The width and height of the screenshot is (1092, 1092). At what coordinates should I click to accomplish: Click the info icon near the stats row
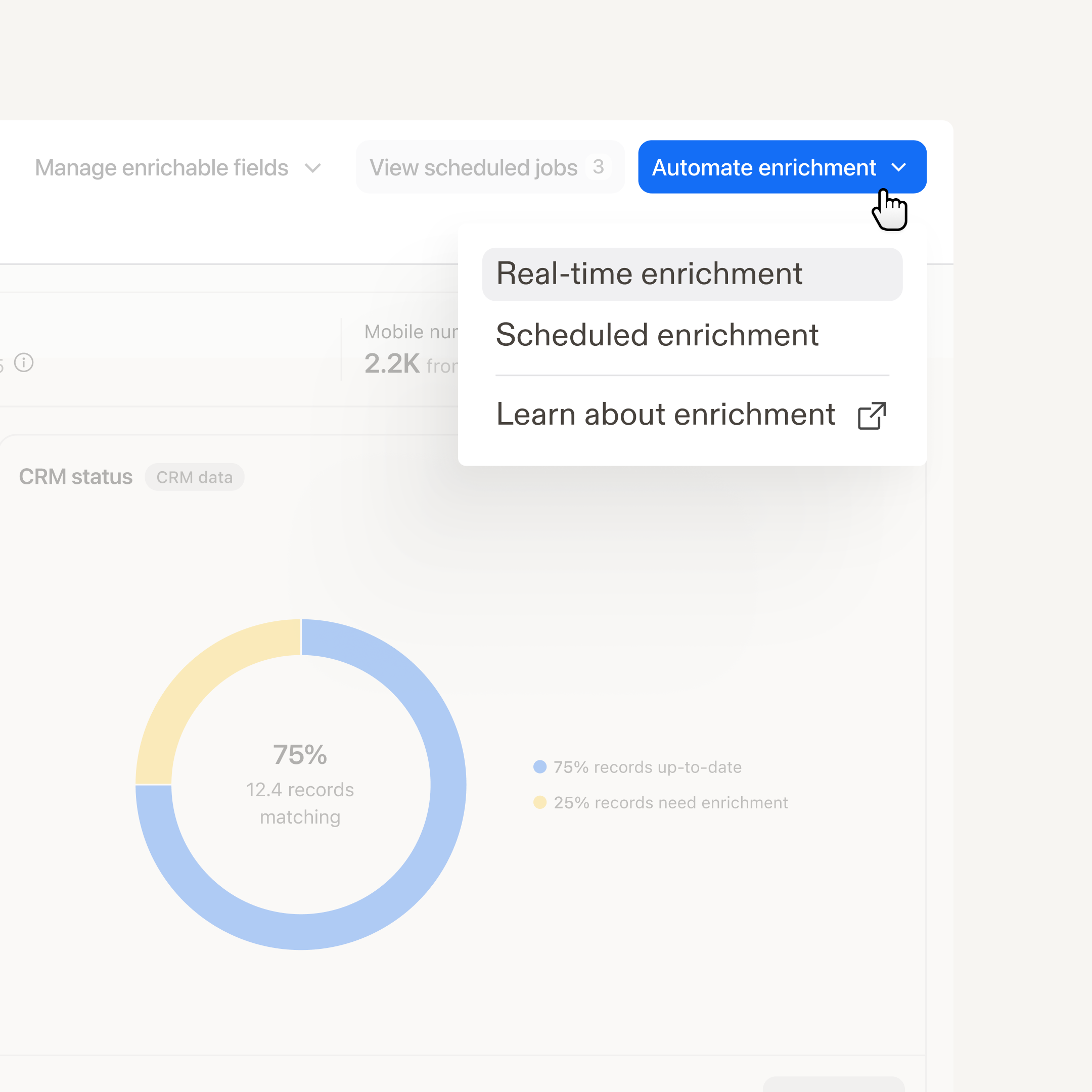[x=24, y=362]
